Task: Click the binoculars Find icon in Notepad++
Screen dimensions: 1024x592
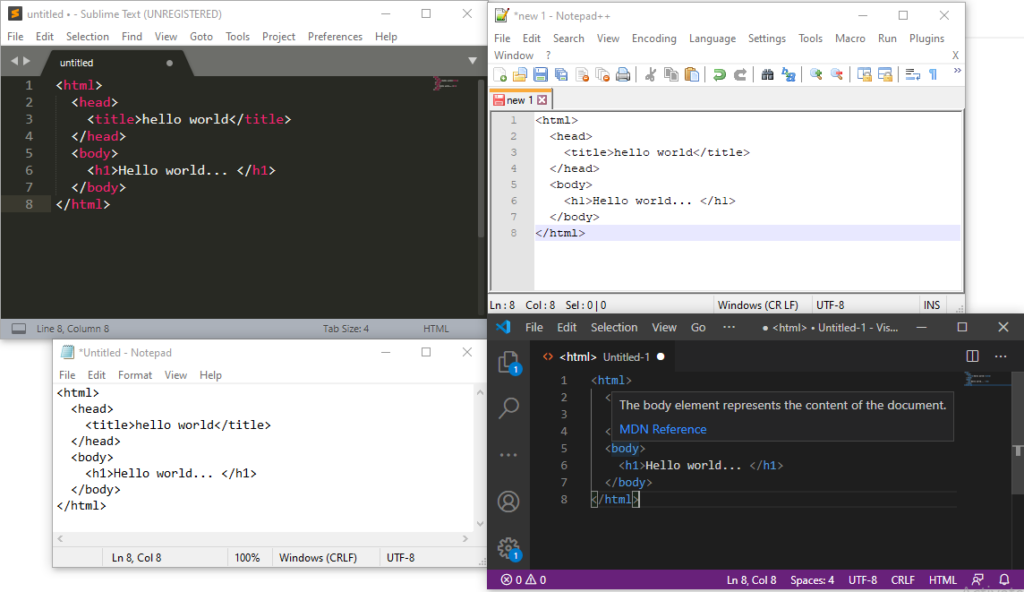Action: (x=767, y=75)
